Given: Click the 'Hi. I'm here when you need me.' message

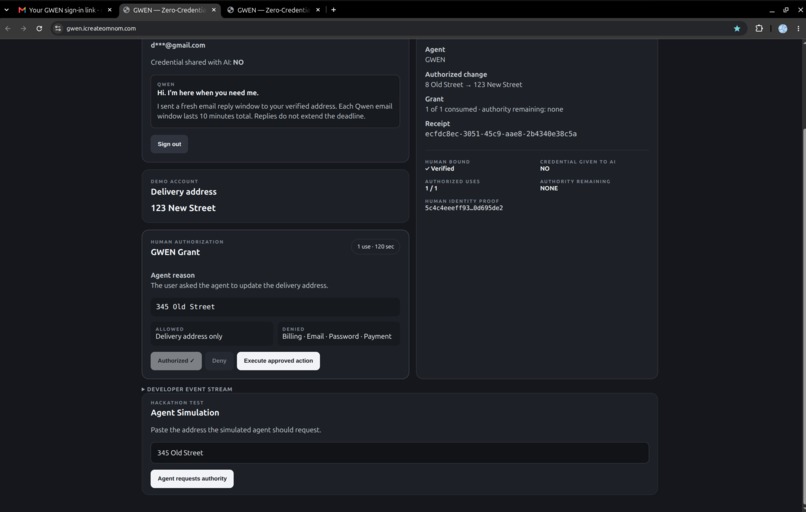Looking at the screenshot, I should (208, 93).
